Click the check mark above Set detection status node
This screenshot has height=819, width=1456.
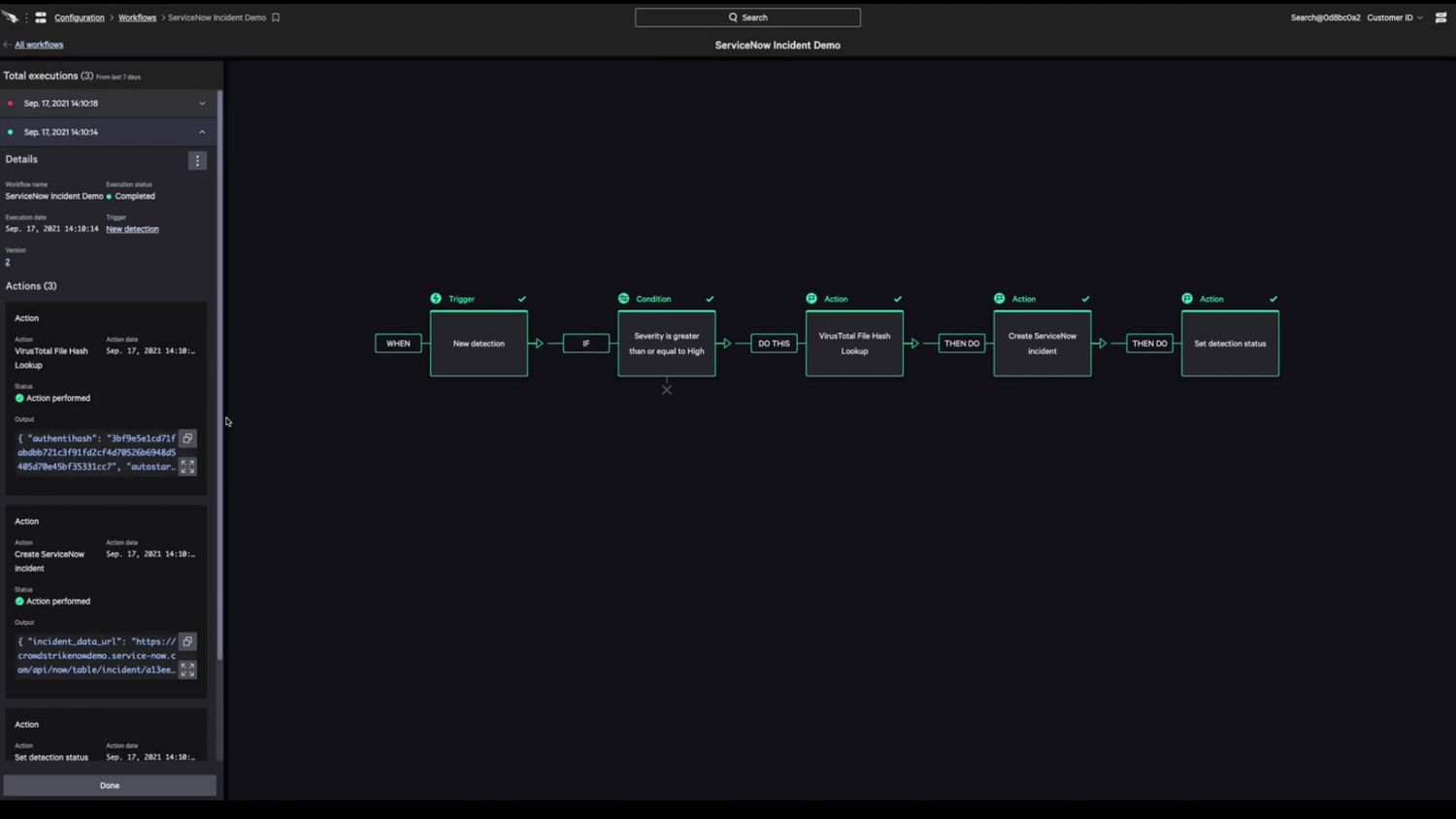(x=1274, y=299)
